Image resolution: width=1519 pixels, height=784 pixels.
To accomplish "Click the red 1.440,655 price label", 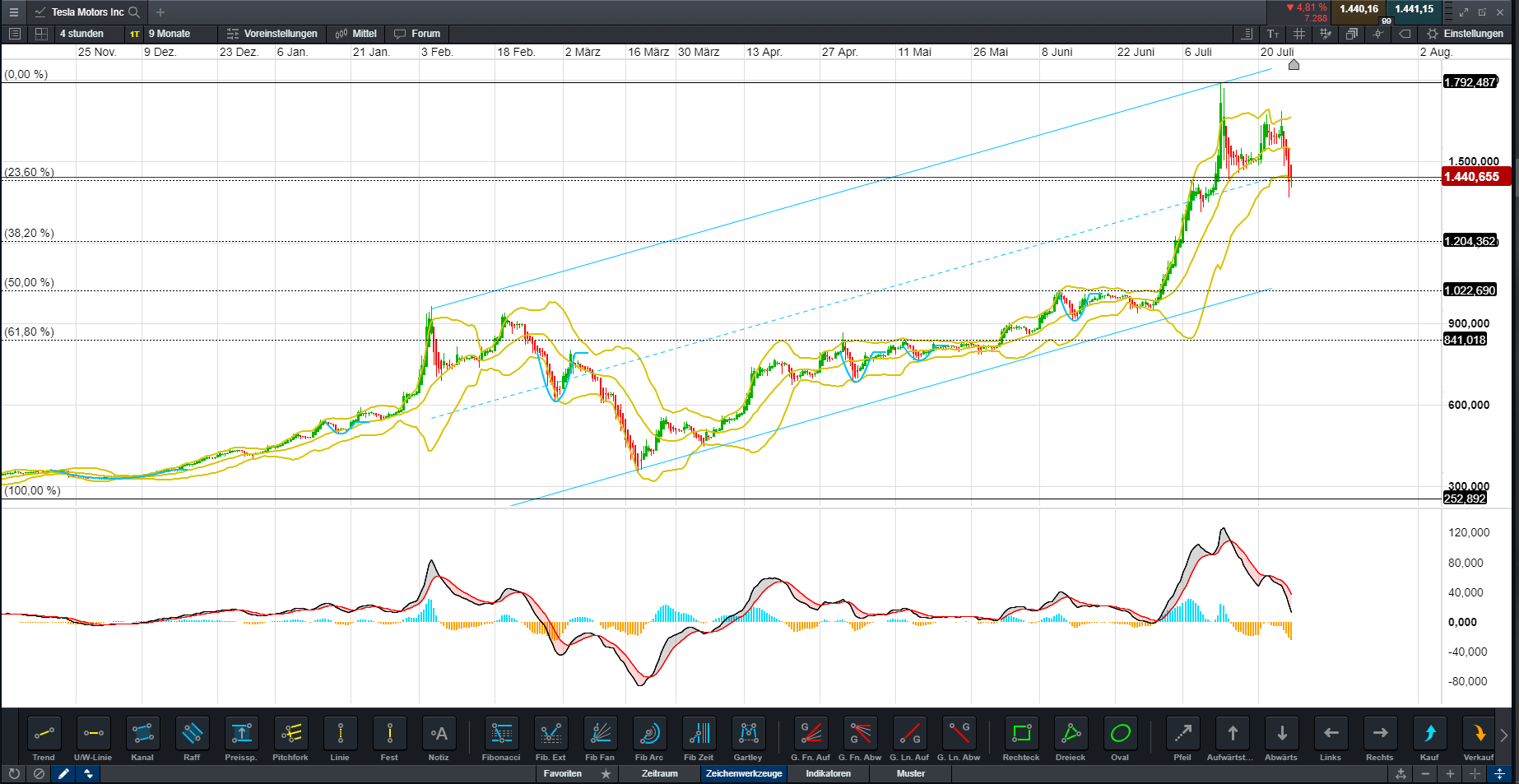I will tap(1475, 177).
